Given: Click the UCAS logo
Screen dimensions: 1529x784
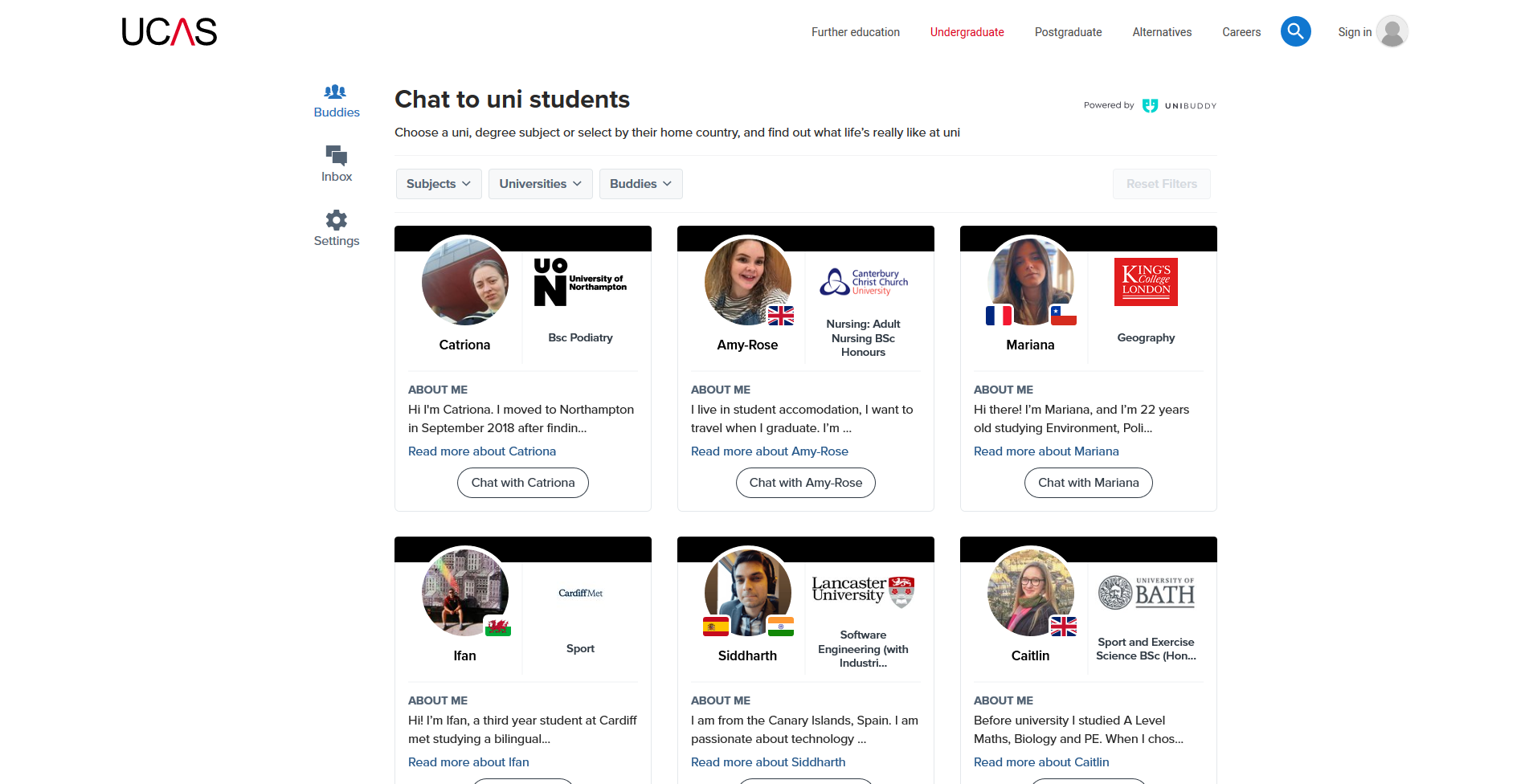Looking at the screenshot, I should tap(170, 32).
